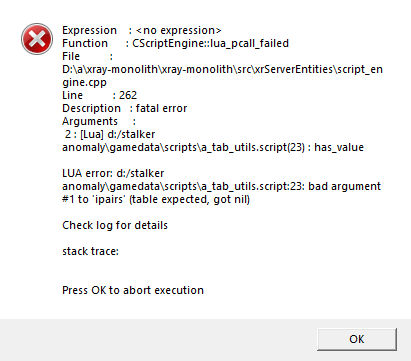
Task: Click the "#1 to 'ipairs'" message line
Action: pyautogui.click(x=156, y=199)
